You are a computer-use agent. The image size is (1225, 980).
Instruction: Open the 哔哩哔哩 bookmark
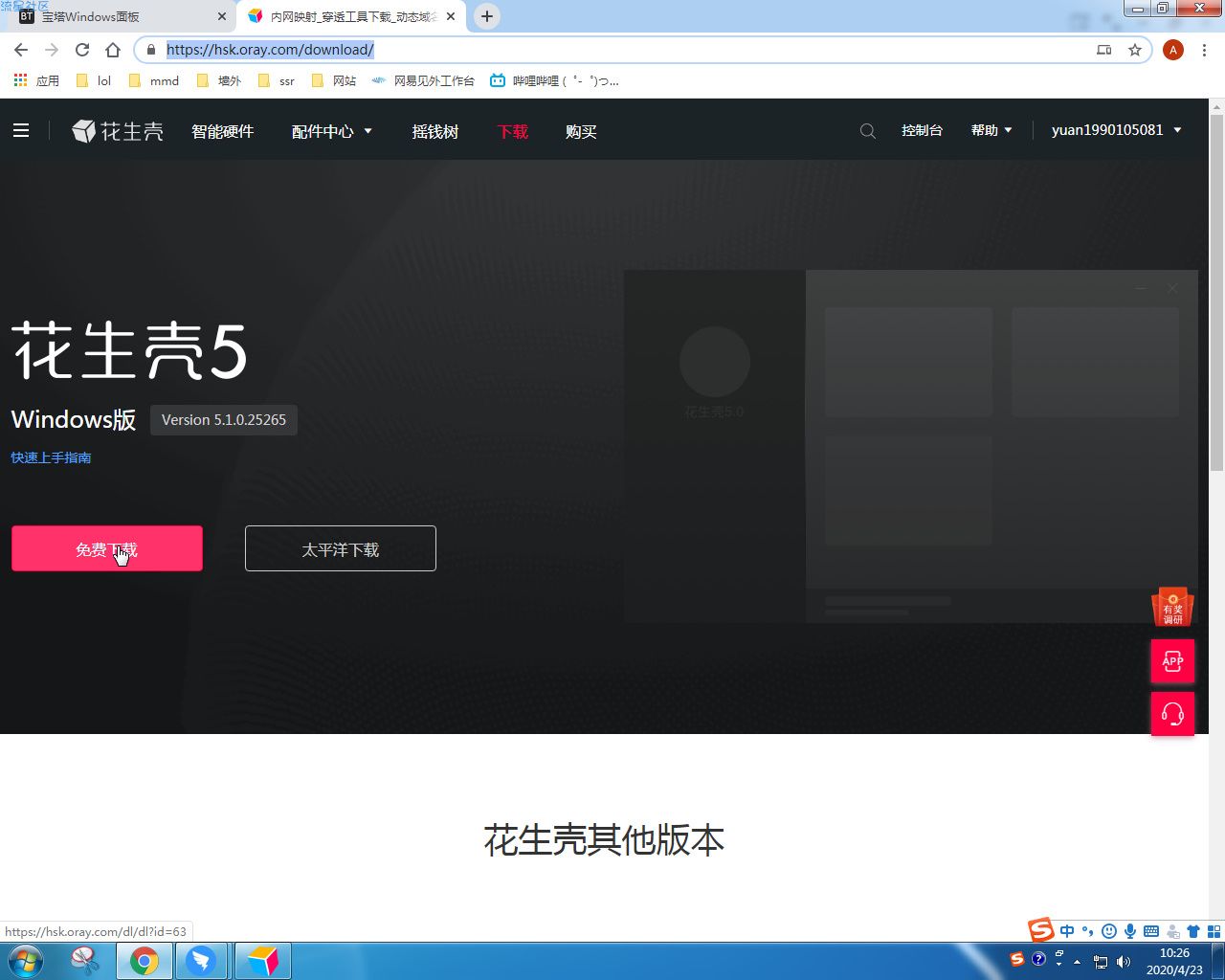[554, 80]
